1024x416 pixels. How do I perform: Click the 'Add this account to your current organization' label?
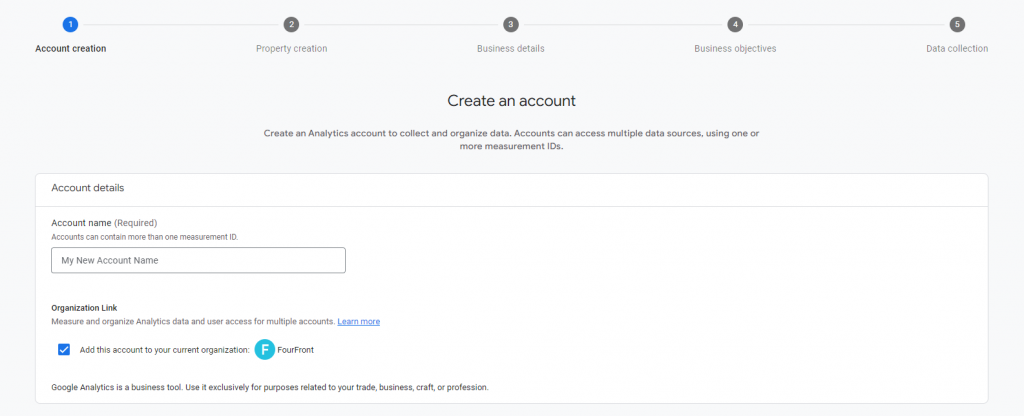(165, 350)
